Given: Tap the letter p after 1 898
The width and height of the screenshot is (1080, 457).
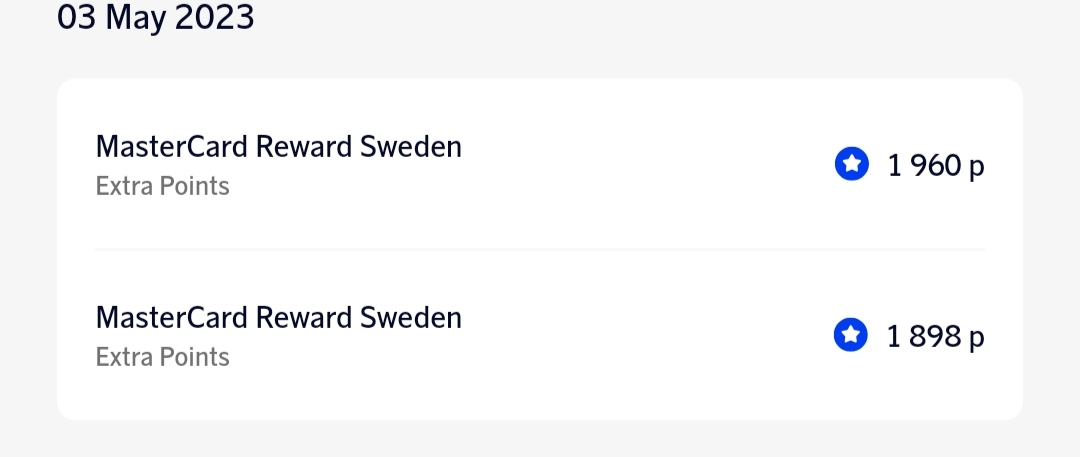Looking at the screenshot, I should point(977,339).
